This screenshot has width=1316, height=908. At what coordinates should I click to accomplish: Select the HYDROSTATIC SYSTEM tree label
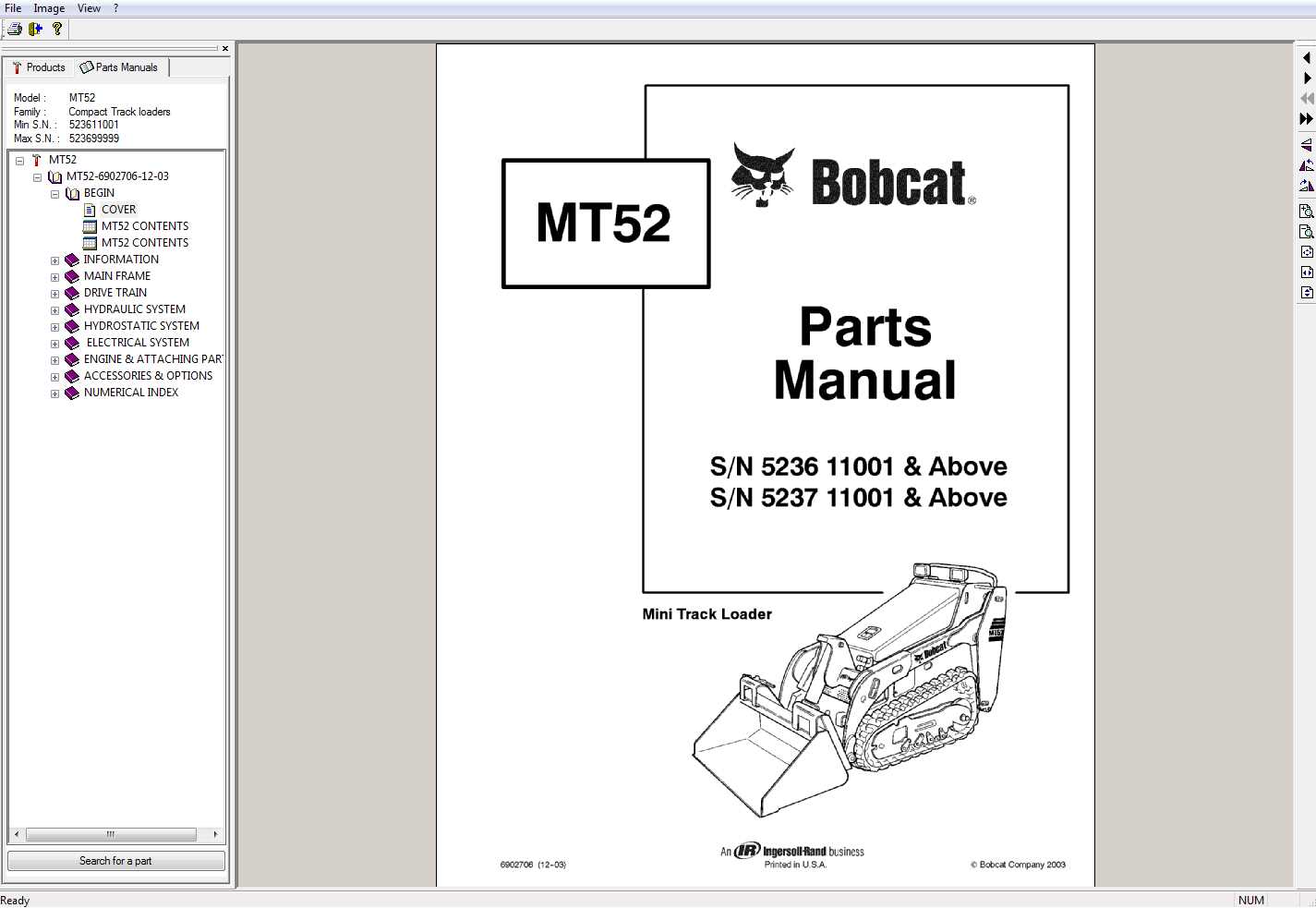pos(141,326)
